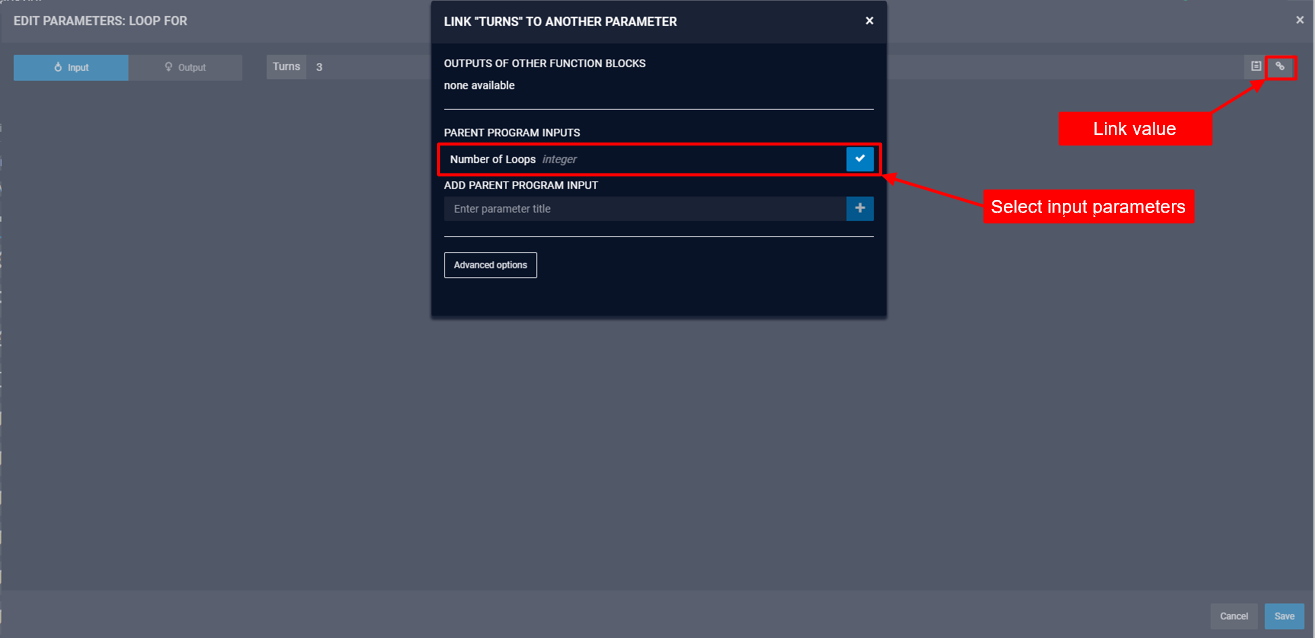Screen dimensions: 1315x638
Task: Open Advanced options
Action: pyautogui.click(x=490, y=265)
